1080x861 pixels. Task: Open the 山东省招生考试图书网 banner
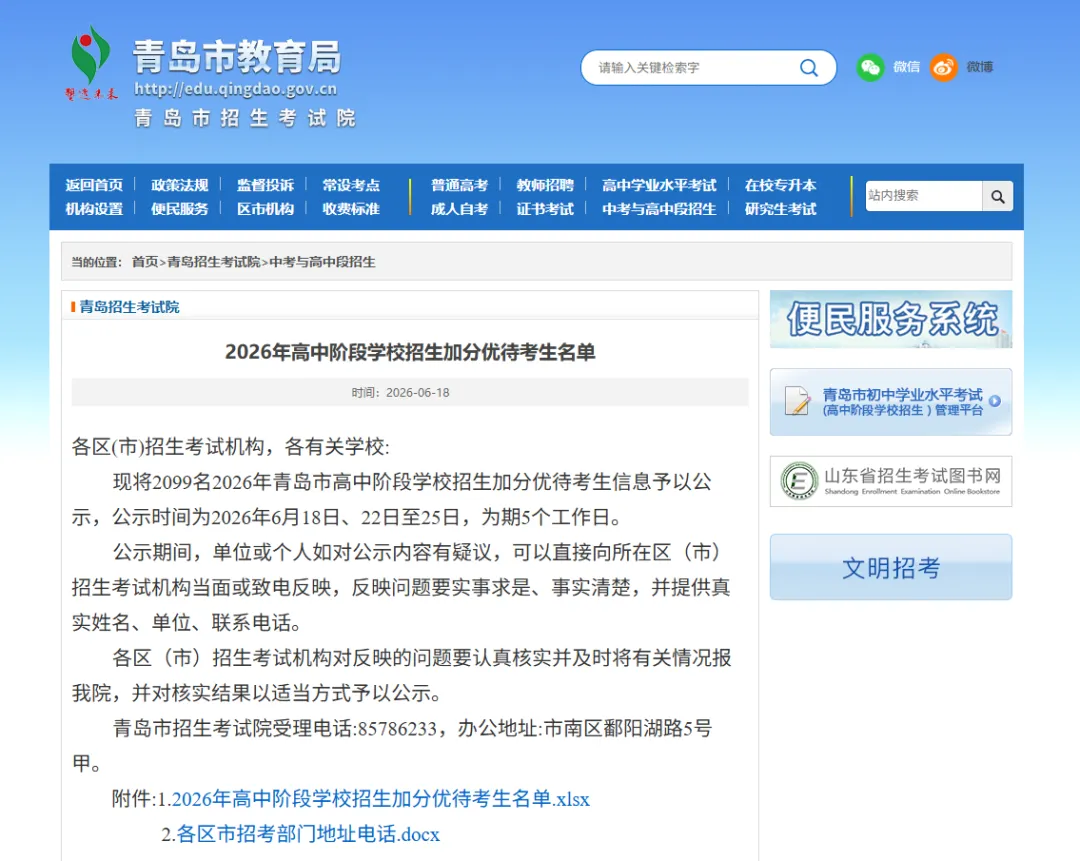(891, 481)
